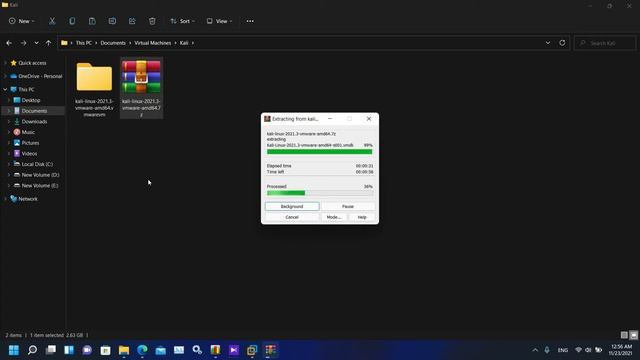Screen dimensions: 640x360
Task: Show hidden system tray icons
Action: click(x=535, y=350)
